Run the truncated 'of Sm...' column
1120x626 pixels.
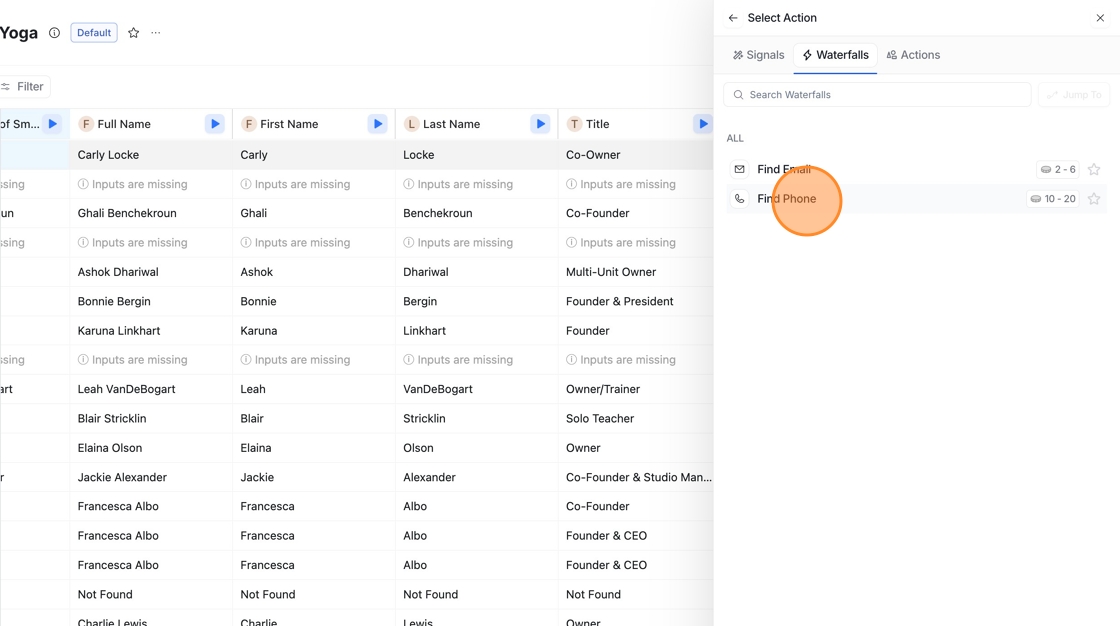pyautogui.click(x=52, y=124)
